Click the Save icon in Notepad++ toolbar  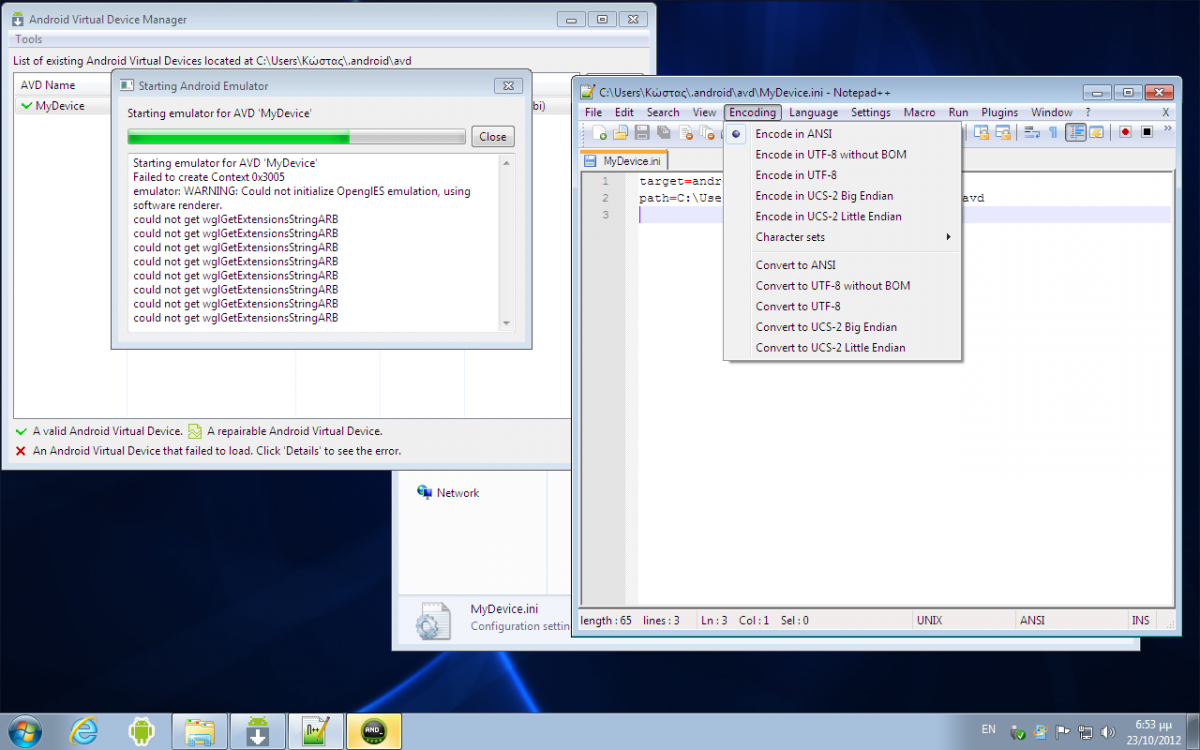[642, 132]
